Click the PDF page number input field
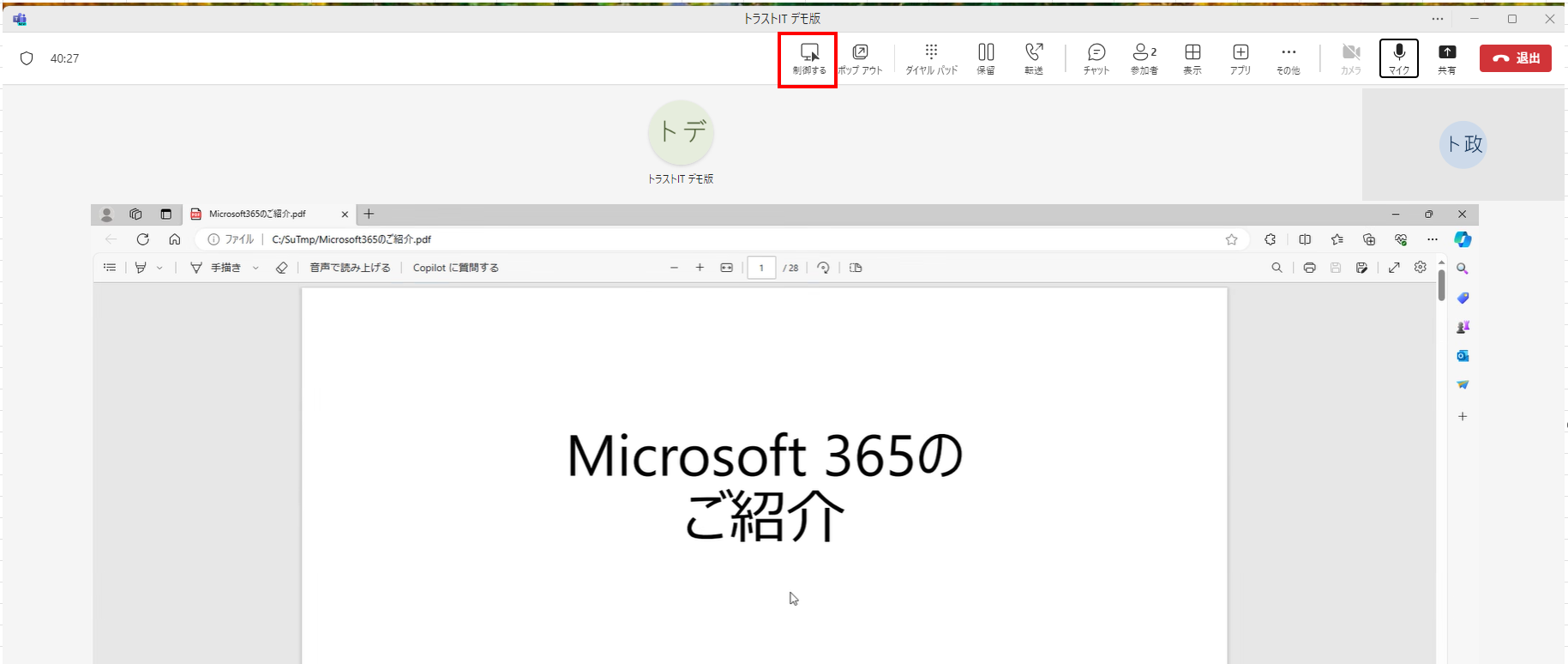The width and height of the screenshot is (1568, 664). [x=760, y=268]
